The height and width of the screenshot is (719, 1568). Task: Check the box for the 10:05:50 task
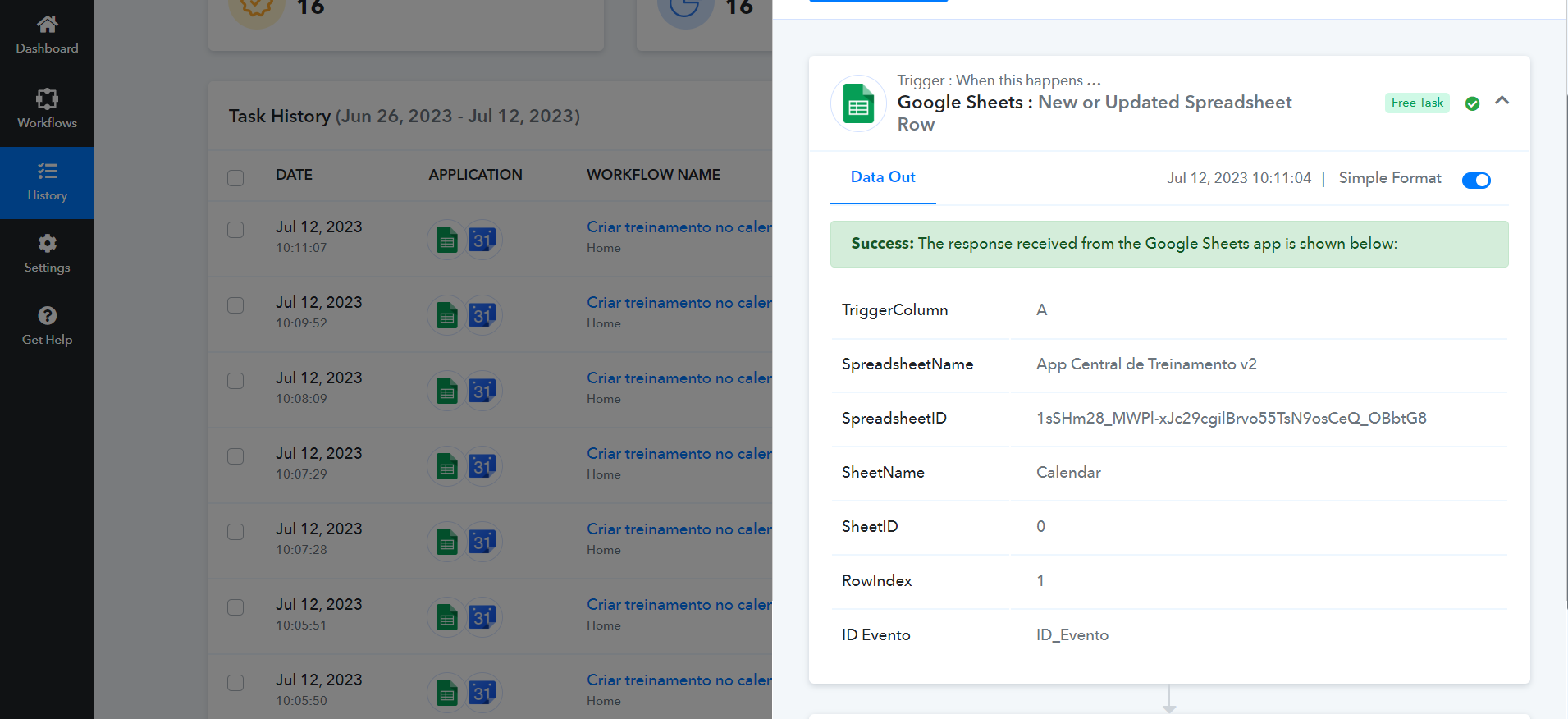pyautogui.click(x=235, y=683)
